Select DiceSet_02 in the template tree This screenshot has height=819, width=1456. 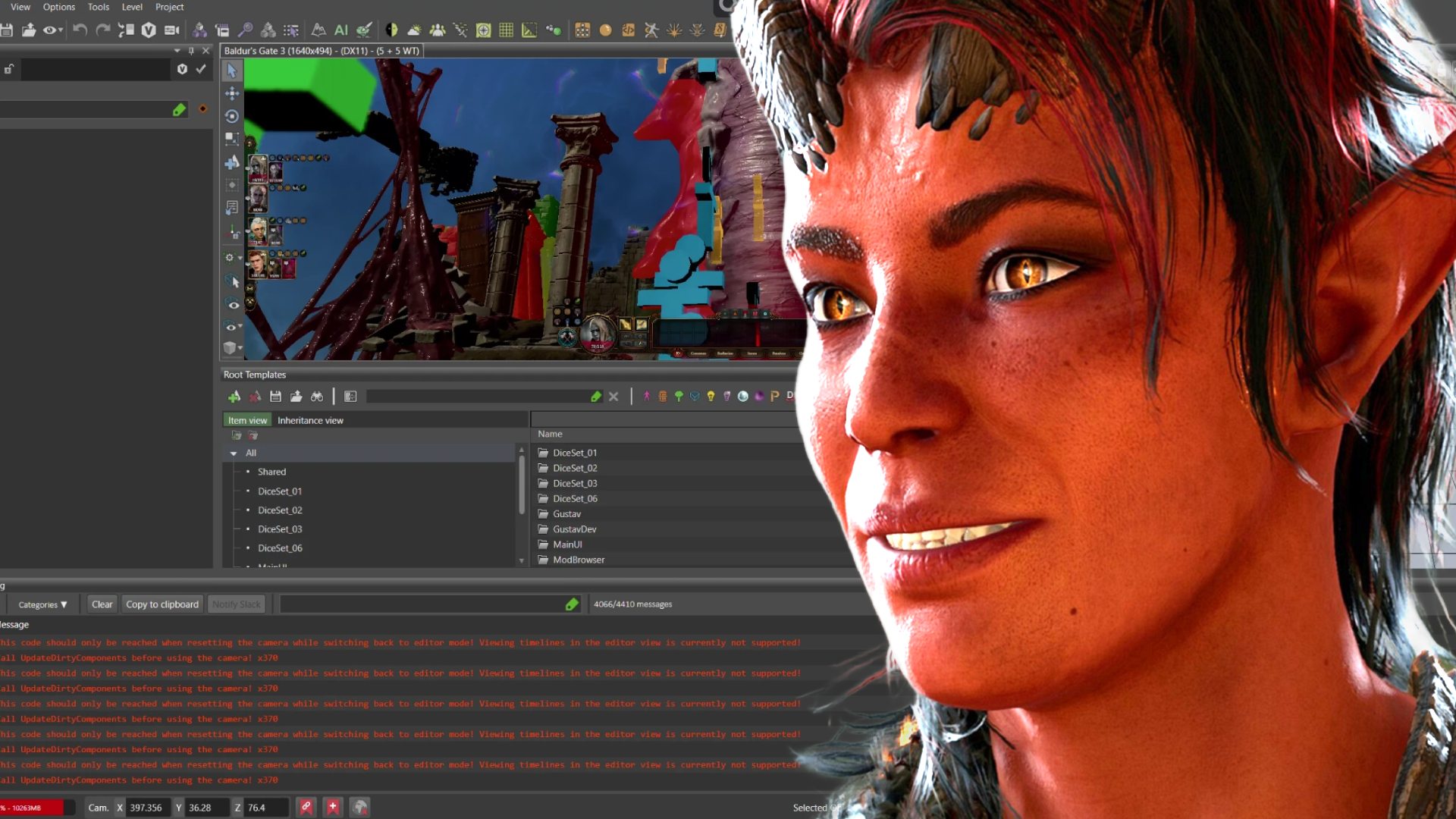click(280, 510)
